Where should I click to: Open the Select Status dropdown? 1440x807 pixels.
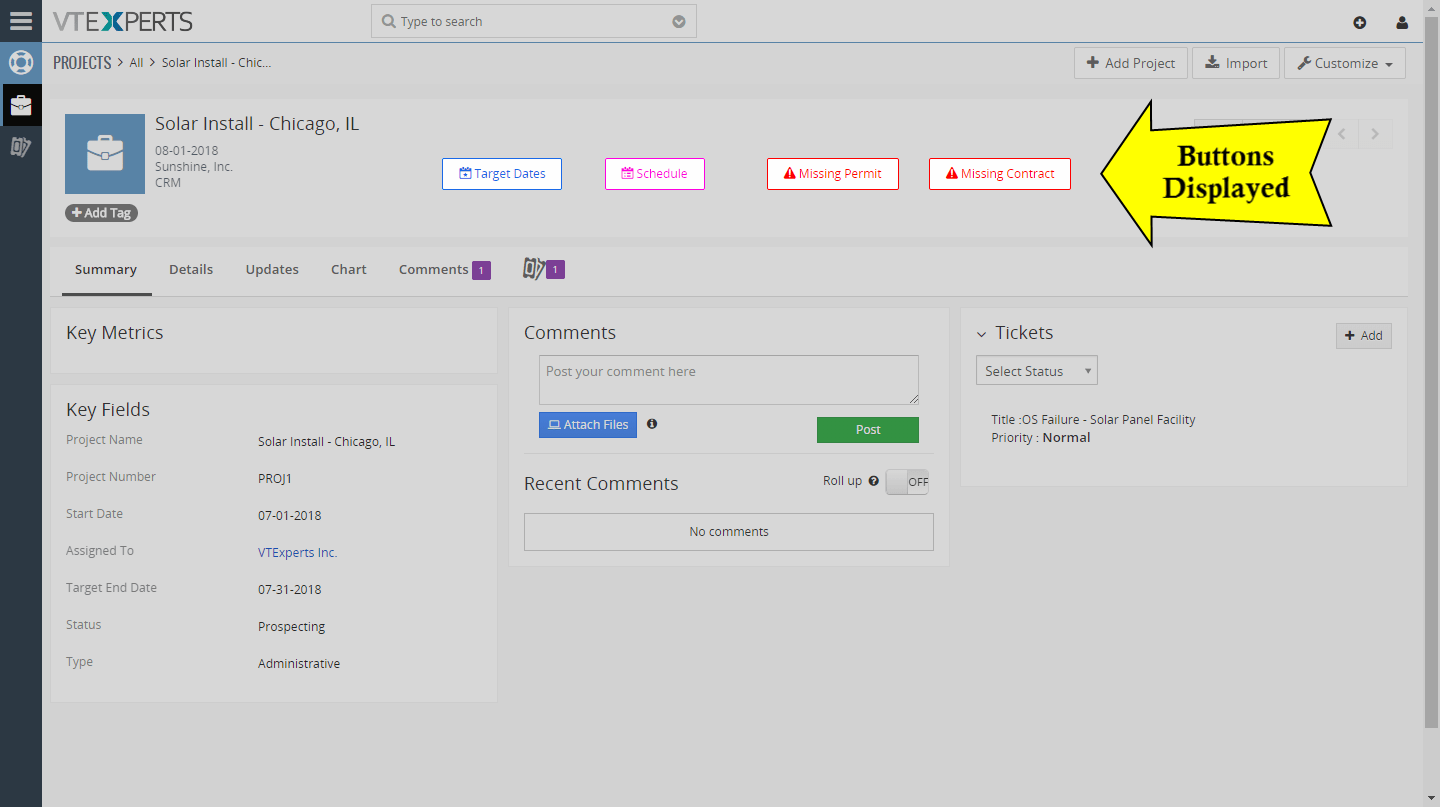pos(1036,370)
